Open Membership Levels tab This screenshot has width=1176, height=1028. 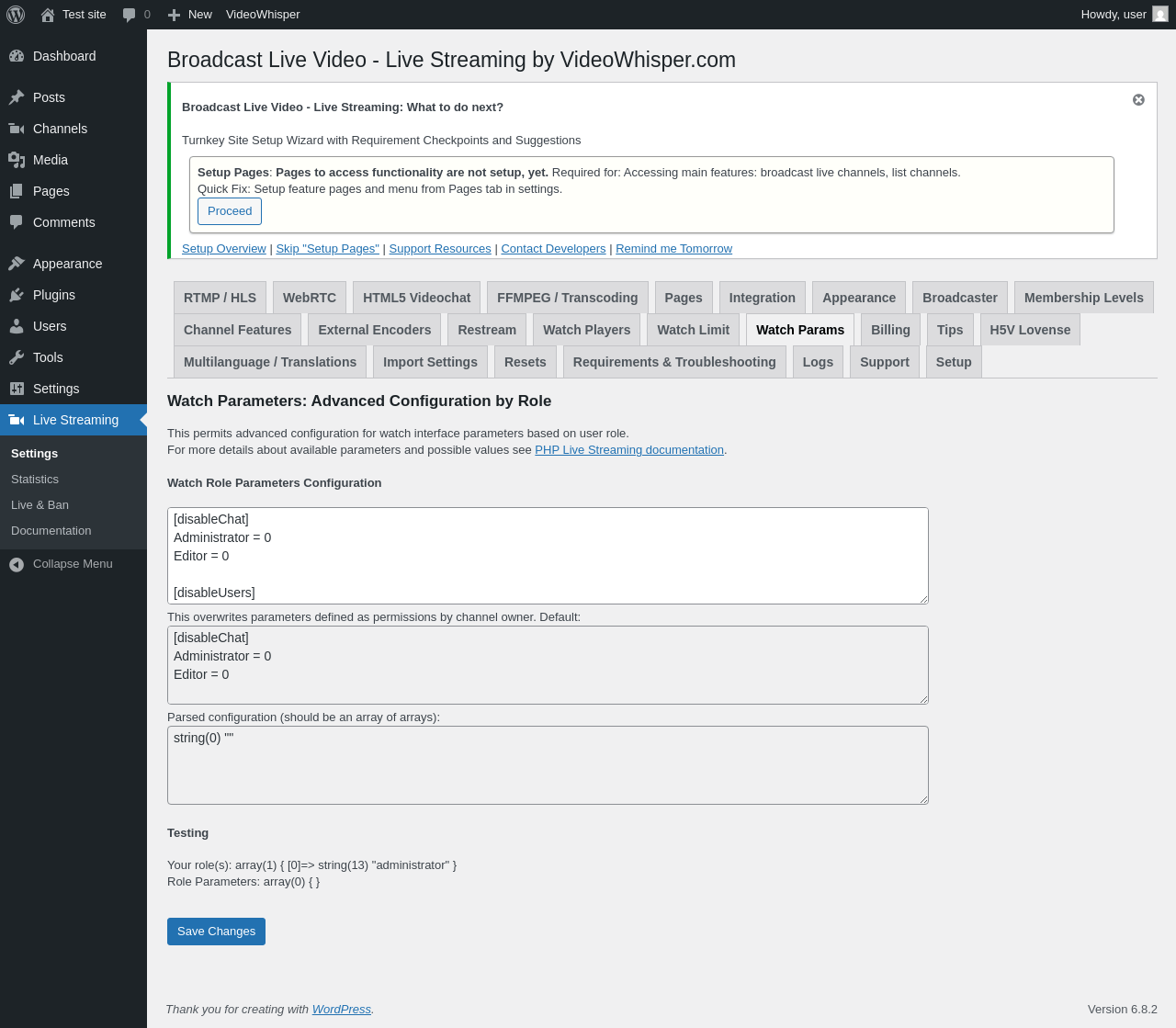1084,298
